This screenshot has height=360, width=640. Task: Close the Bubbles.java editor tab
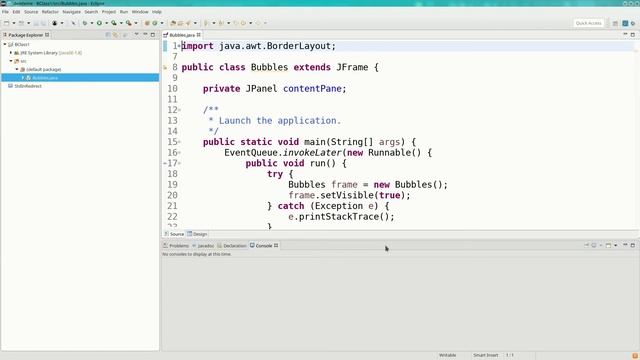coord(199,35)
